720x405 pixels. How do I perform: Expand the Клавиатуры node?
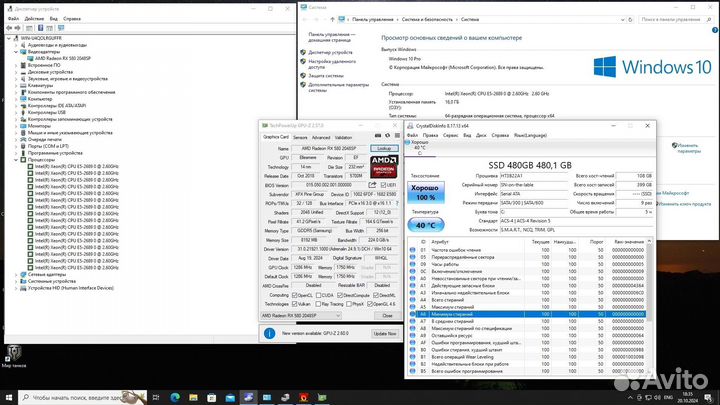[16, 85]
